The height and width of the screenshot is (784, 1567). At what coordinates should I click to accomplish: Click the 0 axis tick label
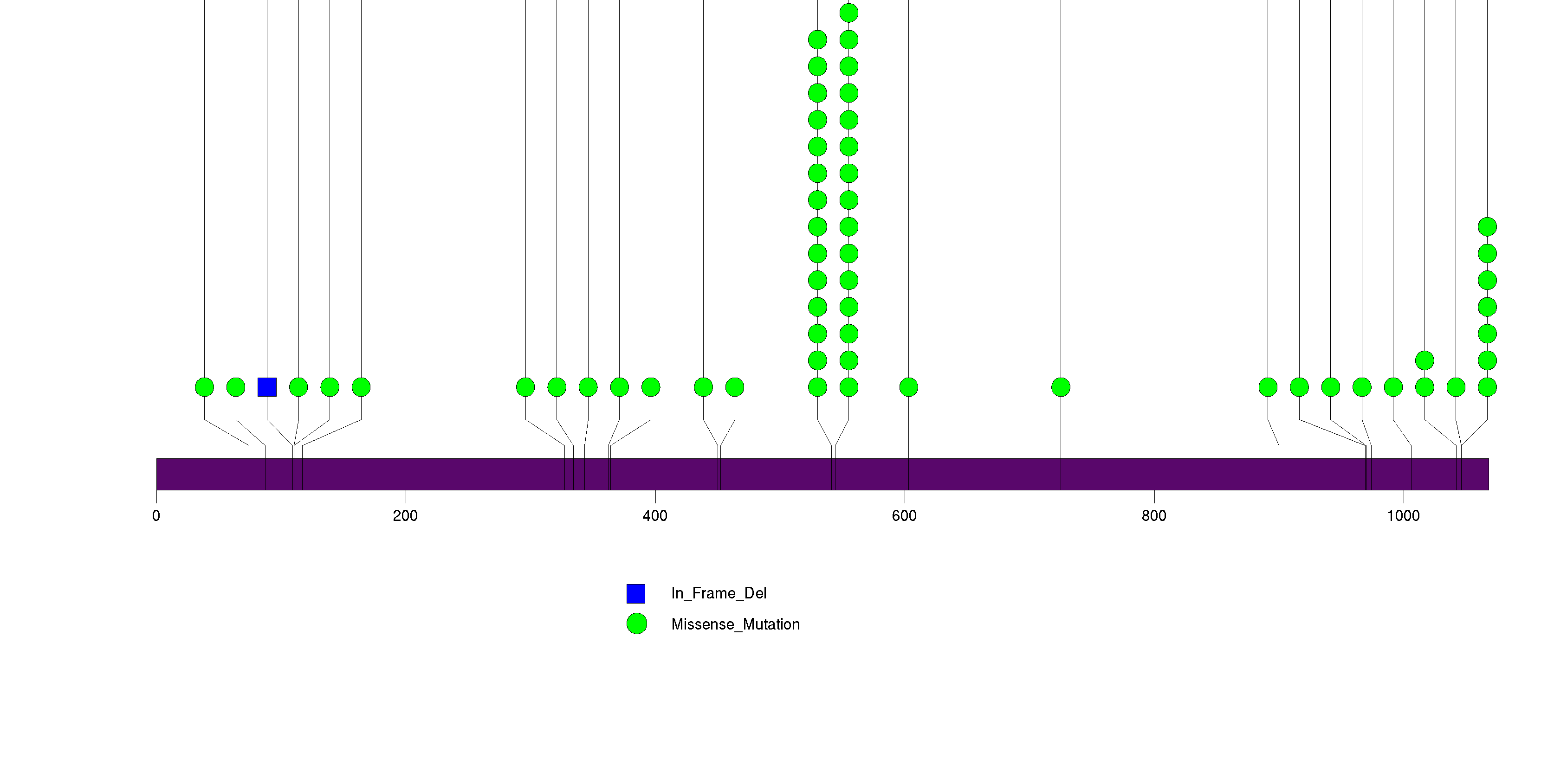[x=156, y=516]
